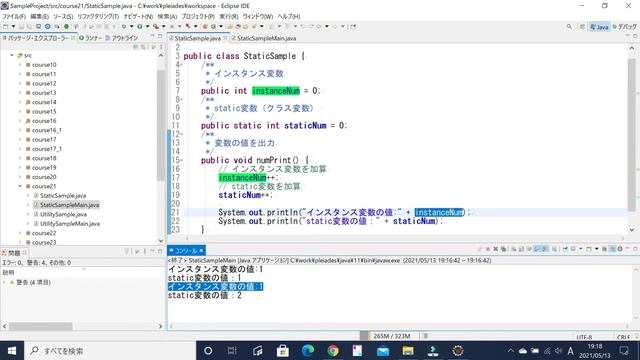Click the すべてを検索 taskbar search box
Image resolution: width=640 pixels, height=360 pixels.
point(110,351)
